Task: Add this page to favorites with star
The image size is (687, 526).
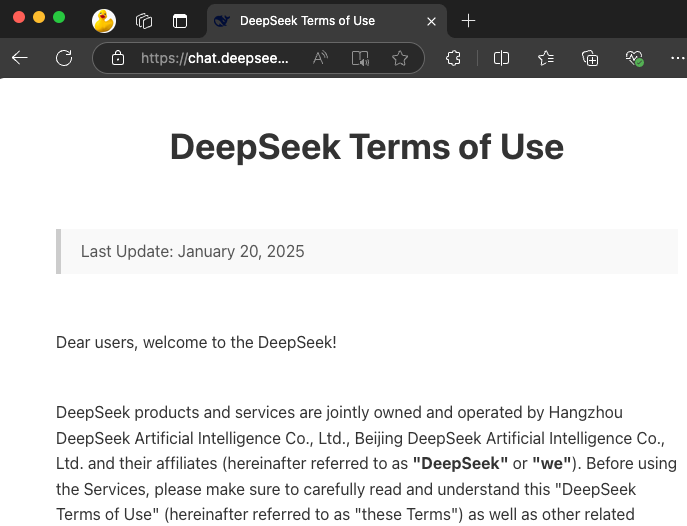Action: 400,58
